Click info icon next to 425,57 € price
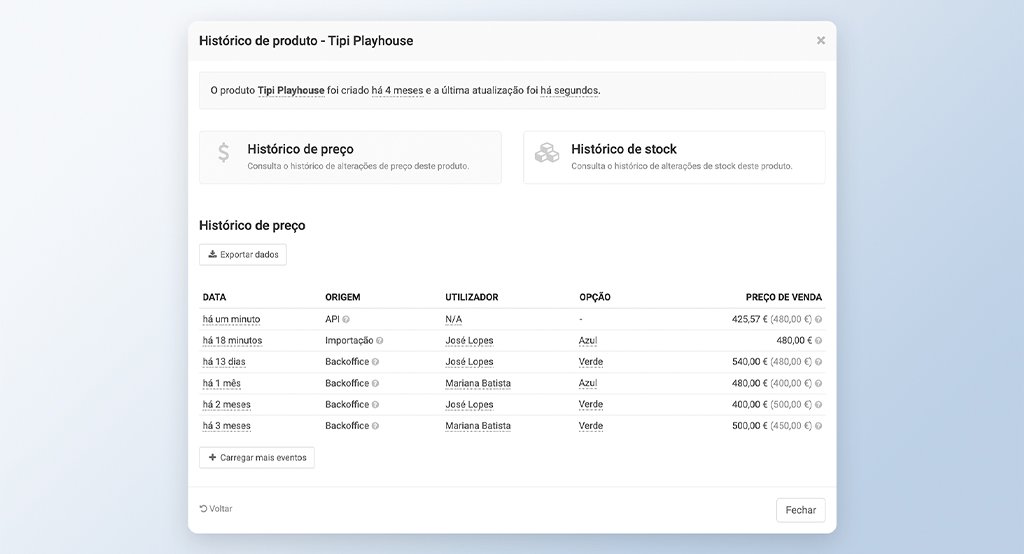Viewport: 1024px width, 554px height. coord(818,319)
